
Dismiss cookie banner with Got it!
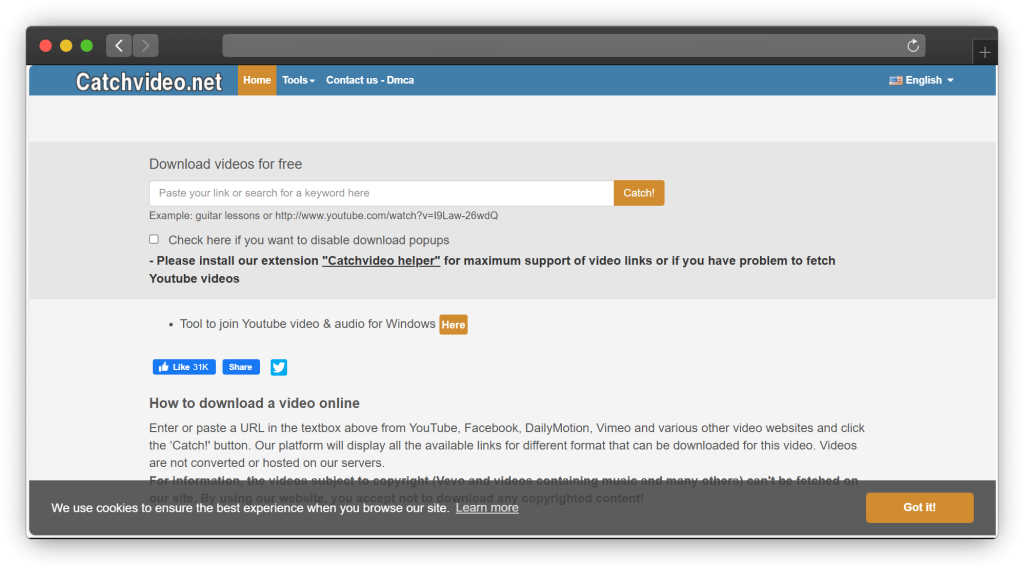tap(919, 507)
